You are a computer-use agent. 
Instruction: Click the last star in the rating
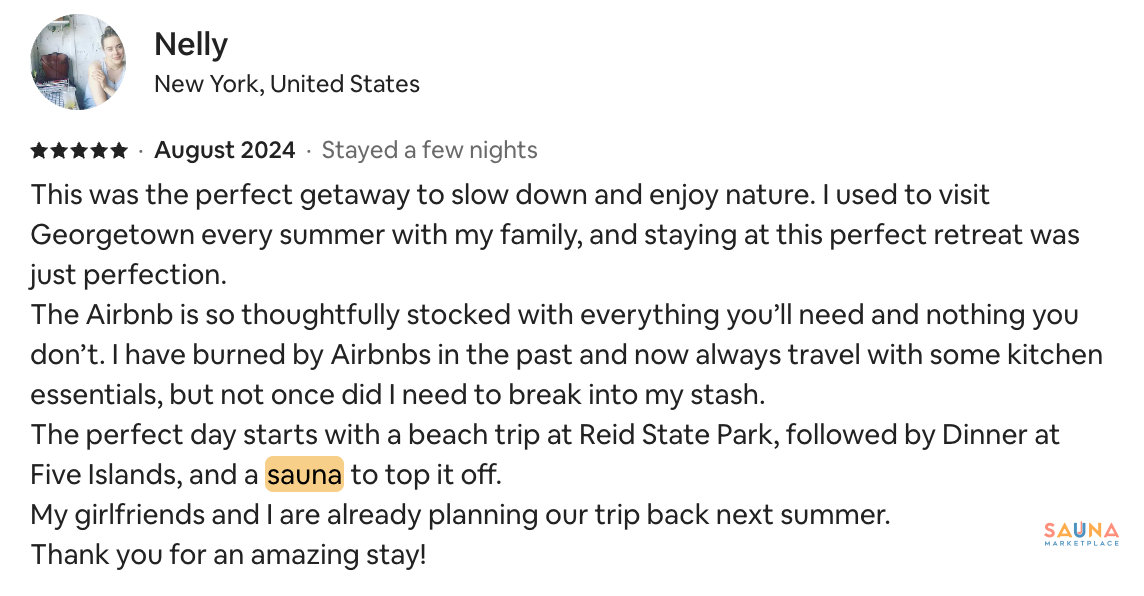pos(119,150)
